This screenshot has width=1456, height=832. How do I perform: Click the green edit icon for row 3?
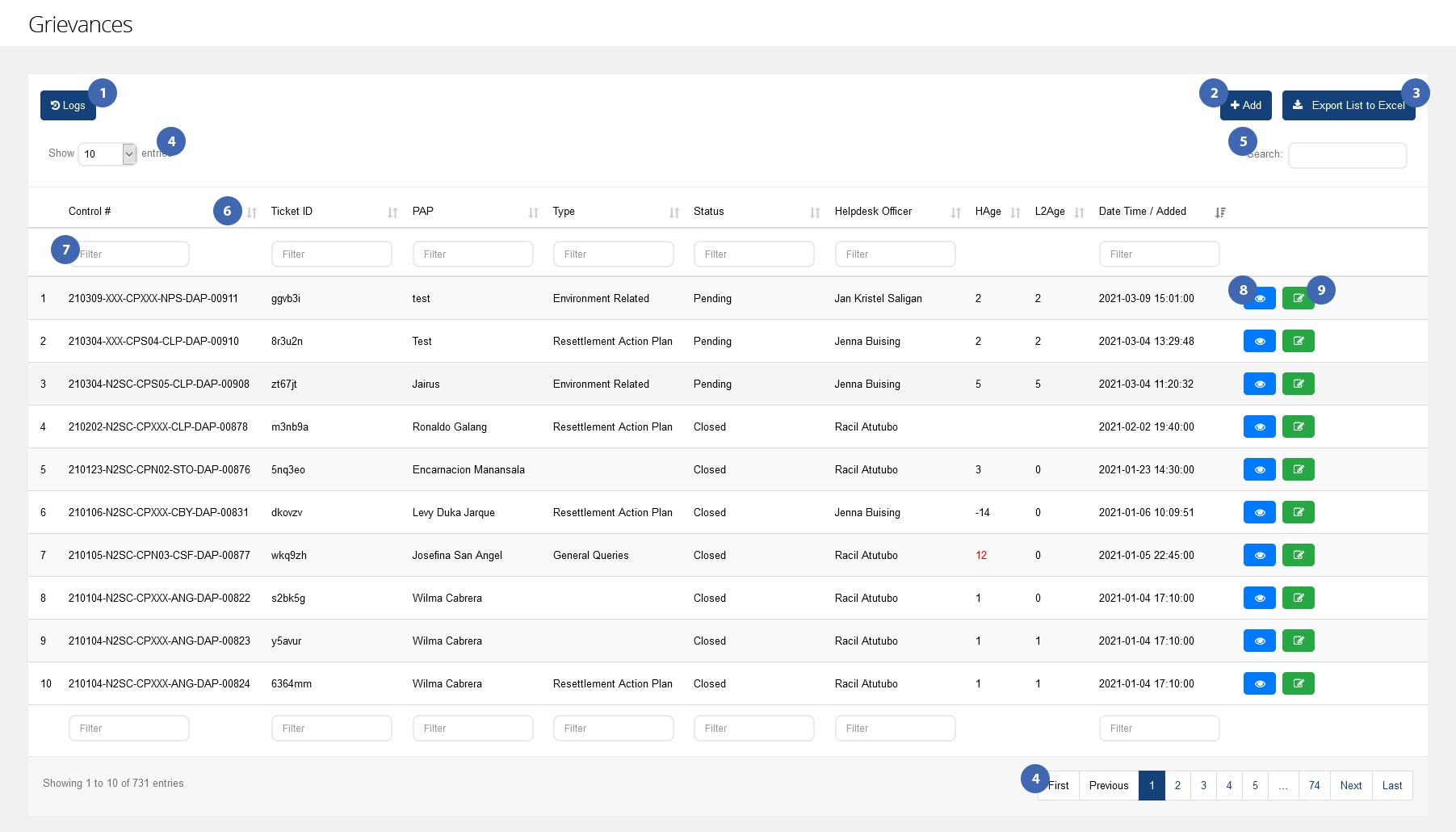click(x=1298, y=384)
